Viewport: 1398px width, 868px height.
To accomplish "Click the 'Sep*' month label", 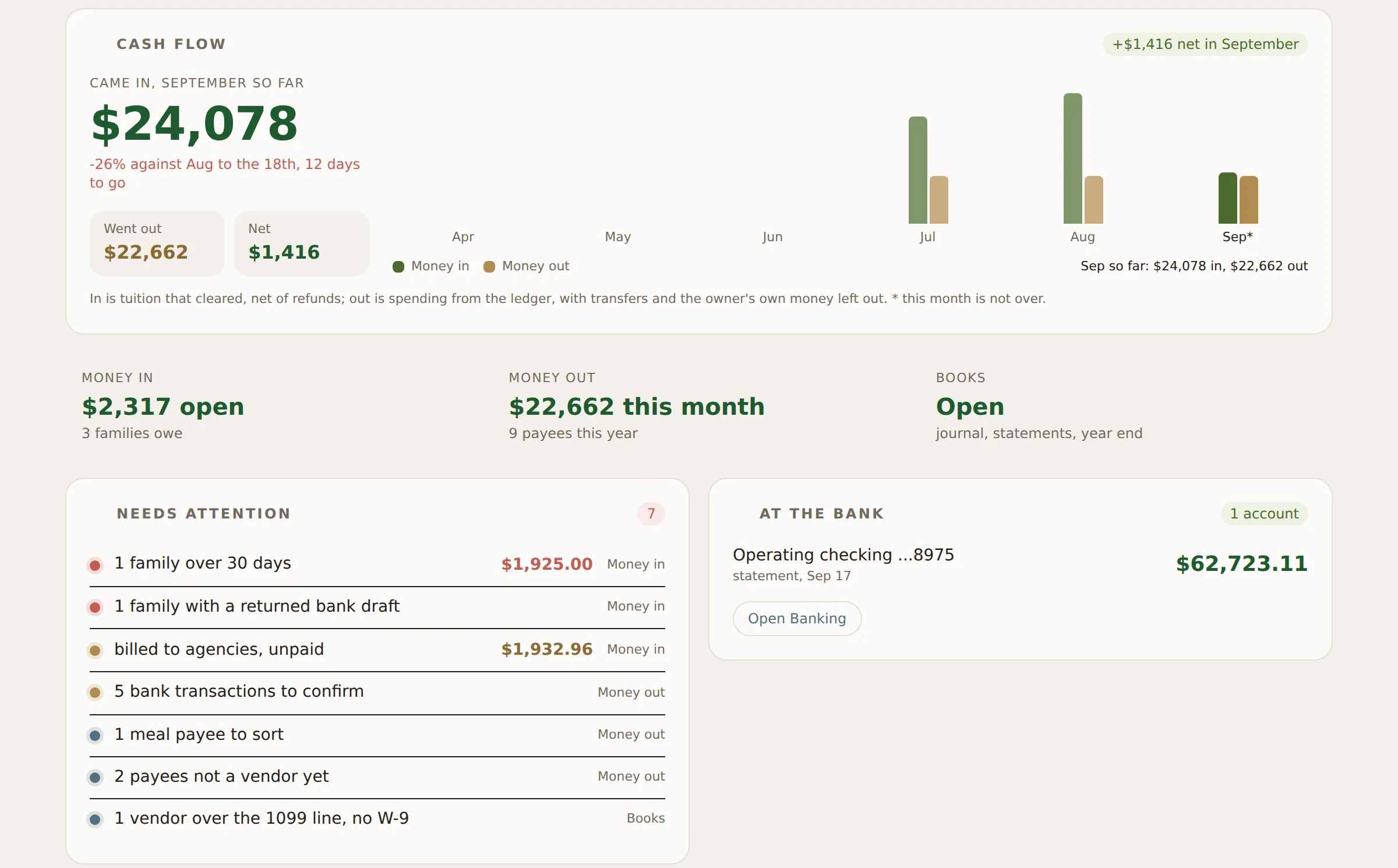I will (1238, 237).
